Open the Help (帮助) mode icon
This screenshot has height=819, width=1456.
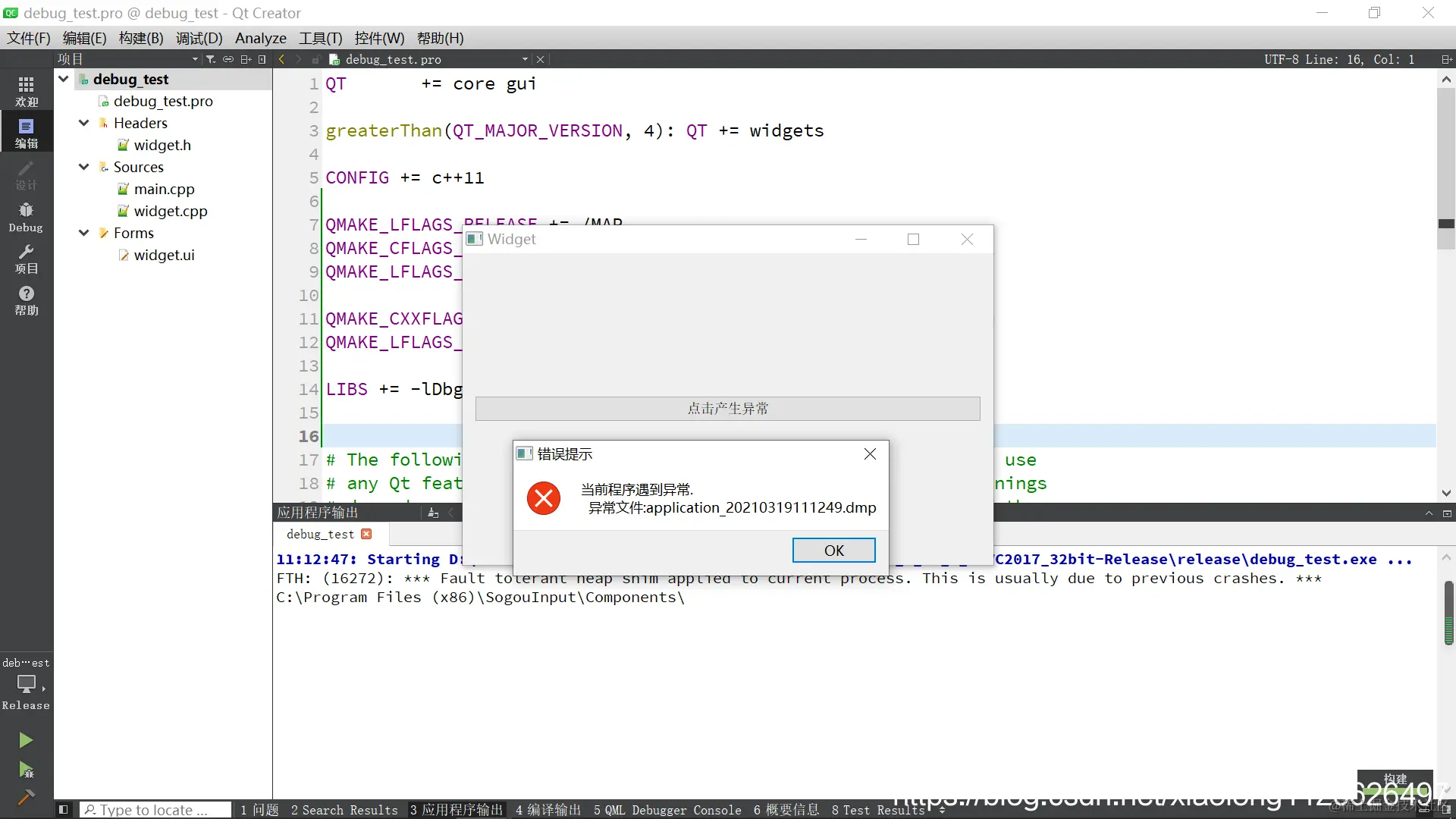tap(26, 300)
